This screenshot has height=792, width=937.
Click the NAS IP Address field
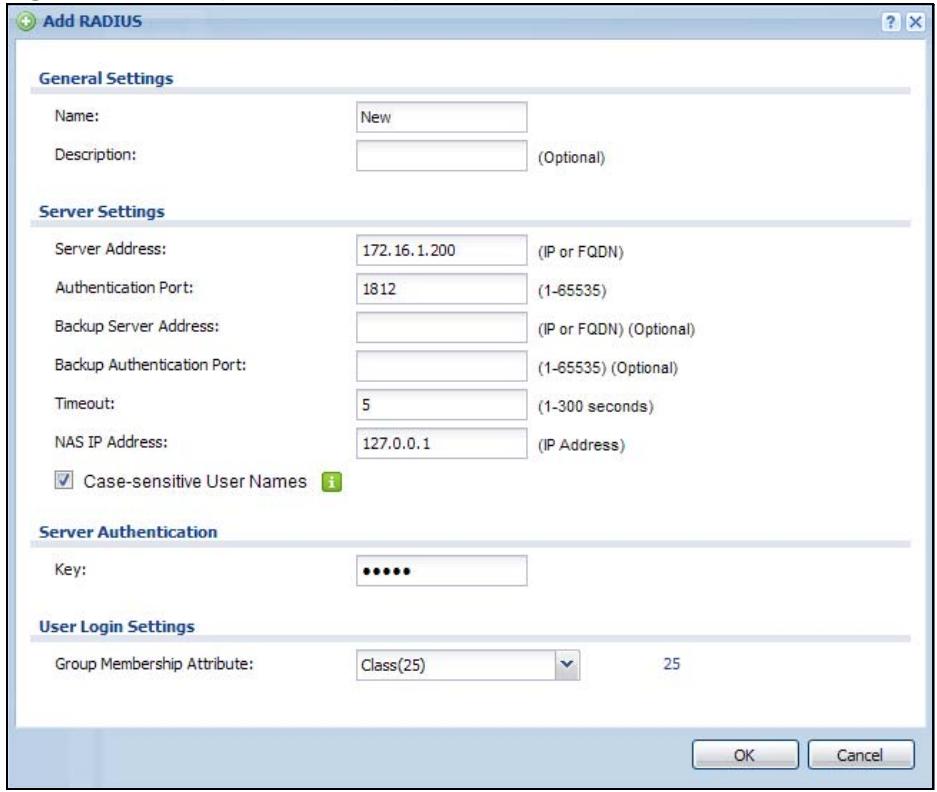pyautogui.click(x=442, y=444)
